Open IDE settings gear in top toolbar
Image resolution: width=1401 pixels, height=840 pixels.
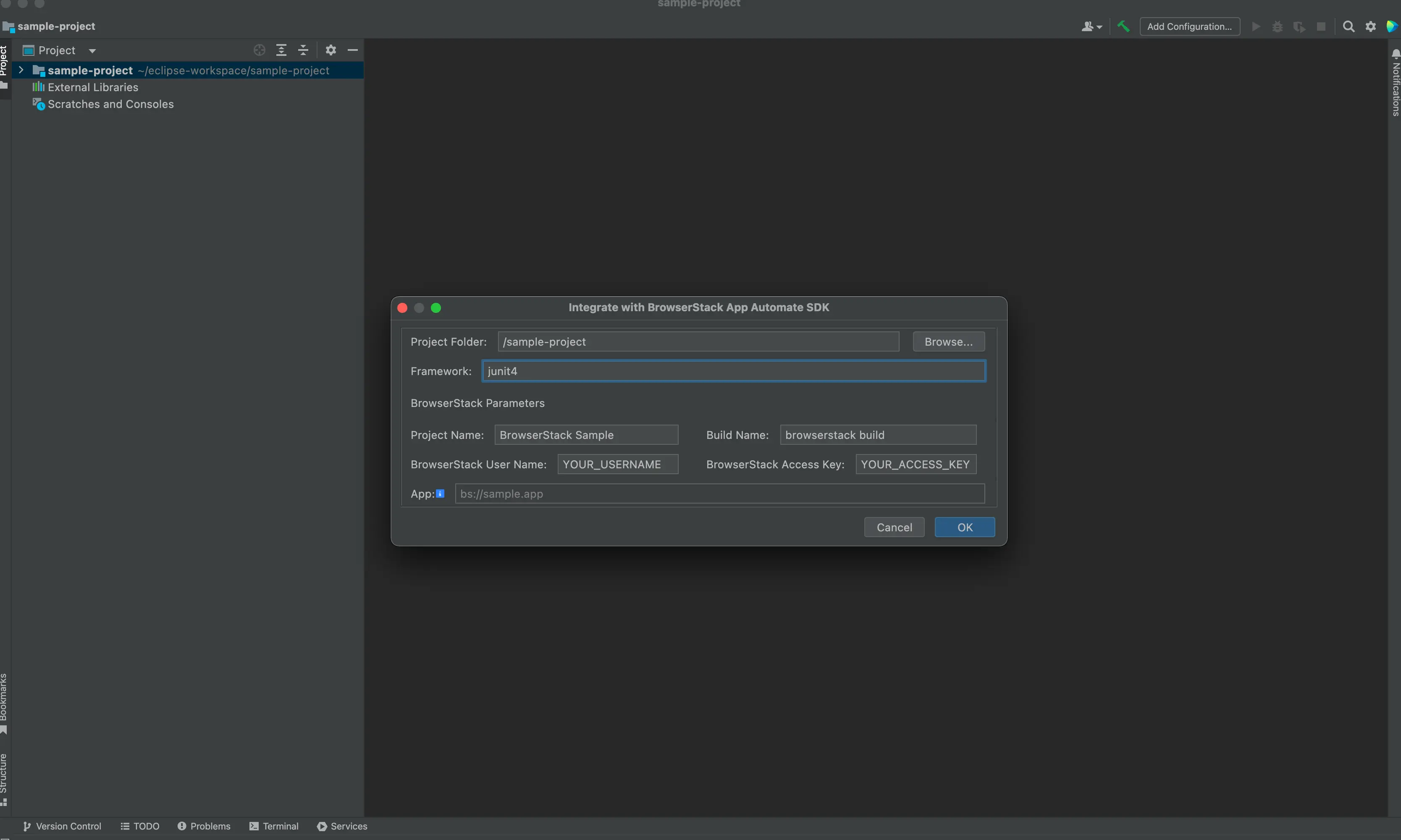tap(1370, 26)
